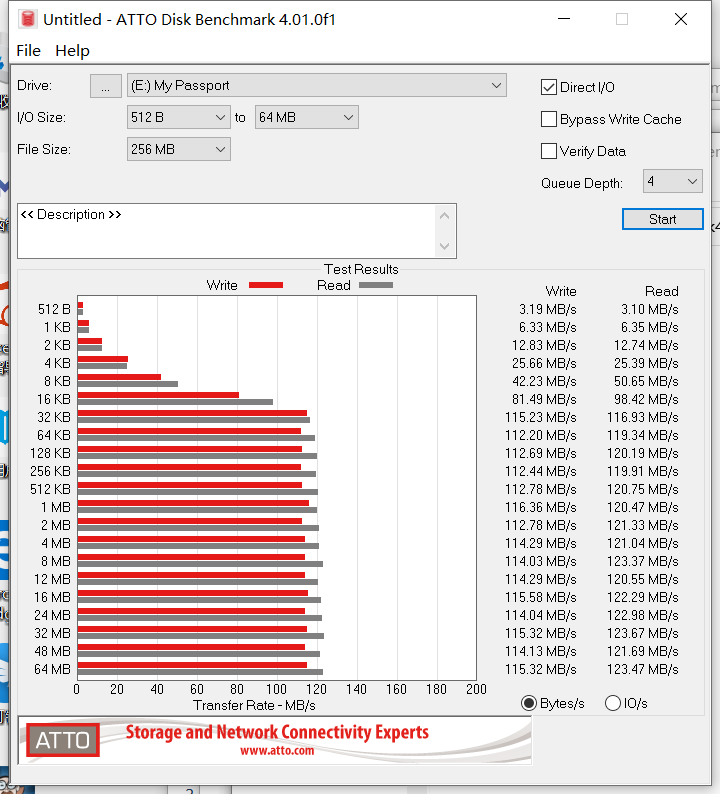Switch results to IO/s
The image size is (720, 794).
[x=613, y=703]
